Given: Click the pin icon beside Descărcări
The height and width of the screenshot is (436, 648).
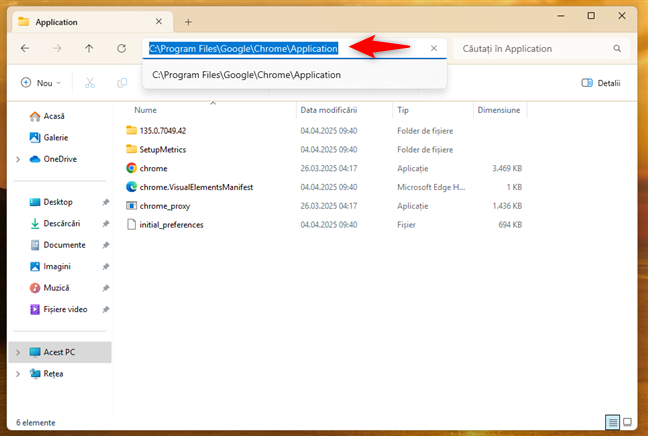Looking at the screenshot, I should (106, 224).
